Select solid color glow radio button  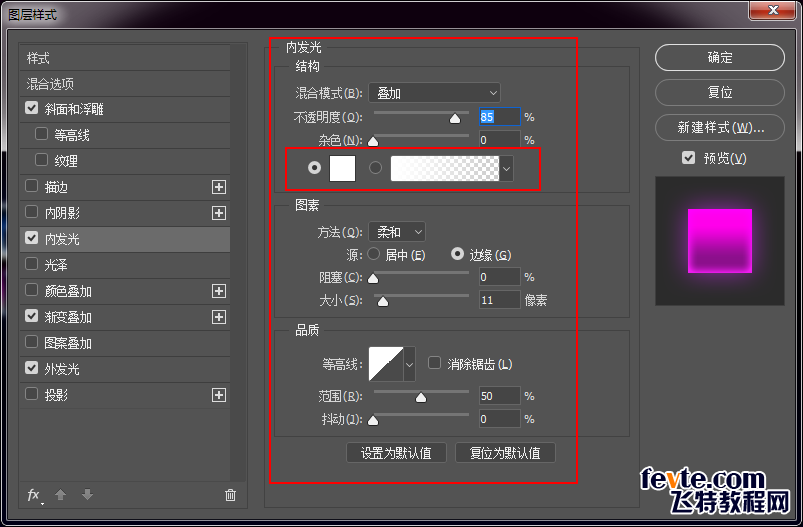[314, 167]
